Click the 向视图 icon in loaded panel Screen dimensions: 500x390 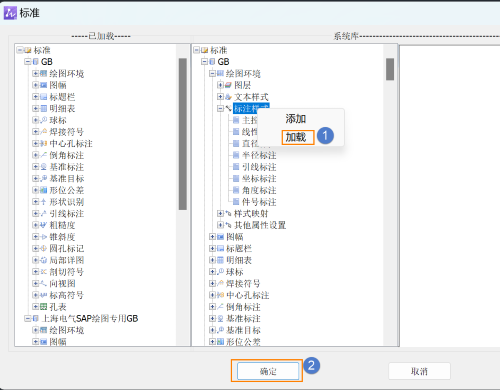pyautogui.click(x=44, y=283)
